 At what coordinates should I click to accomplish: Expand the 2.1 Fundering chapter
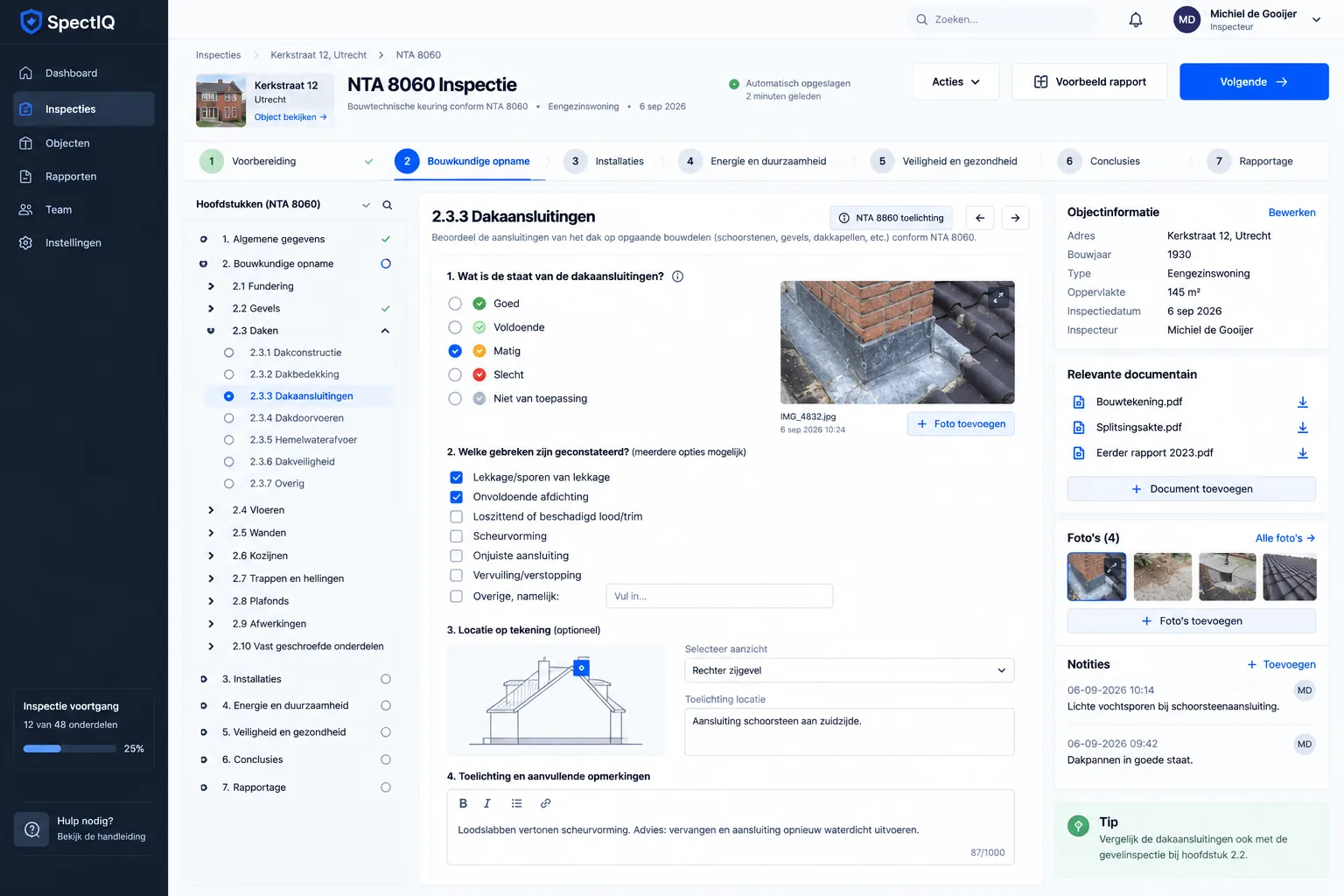pyautogui.click(x=211, y=286)
